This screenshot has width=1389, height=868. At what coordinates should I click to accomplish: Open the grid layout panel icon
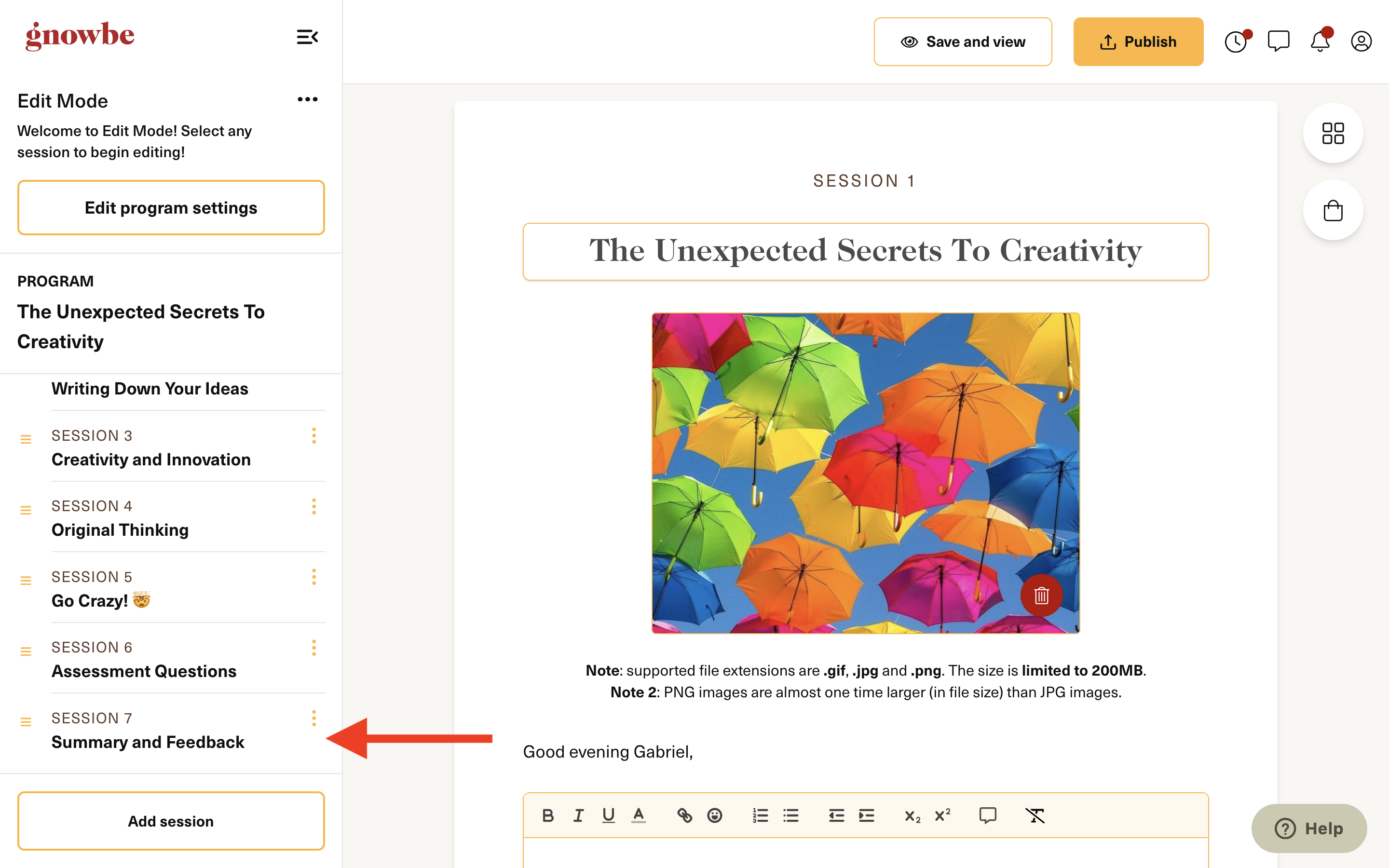click(x=1333, y=133)
